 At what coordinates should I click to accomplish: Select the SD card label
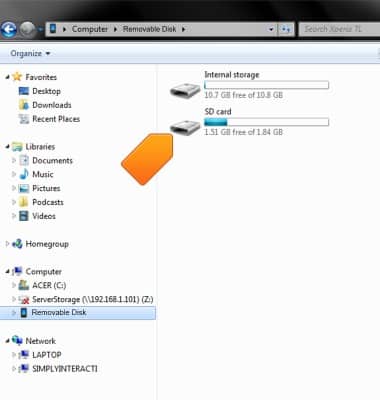coord(218,112)
